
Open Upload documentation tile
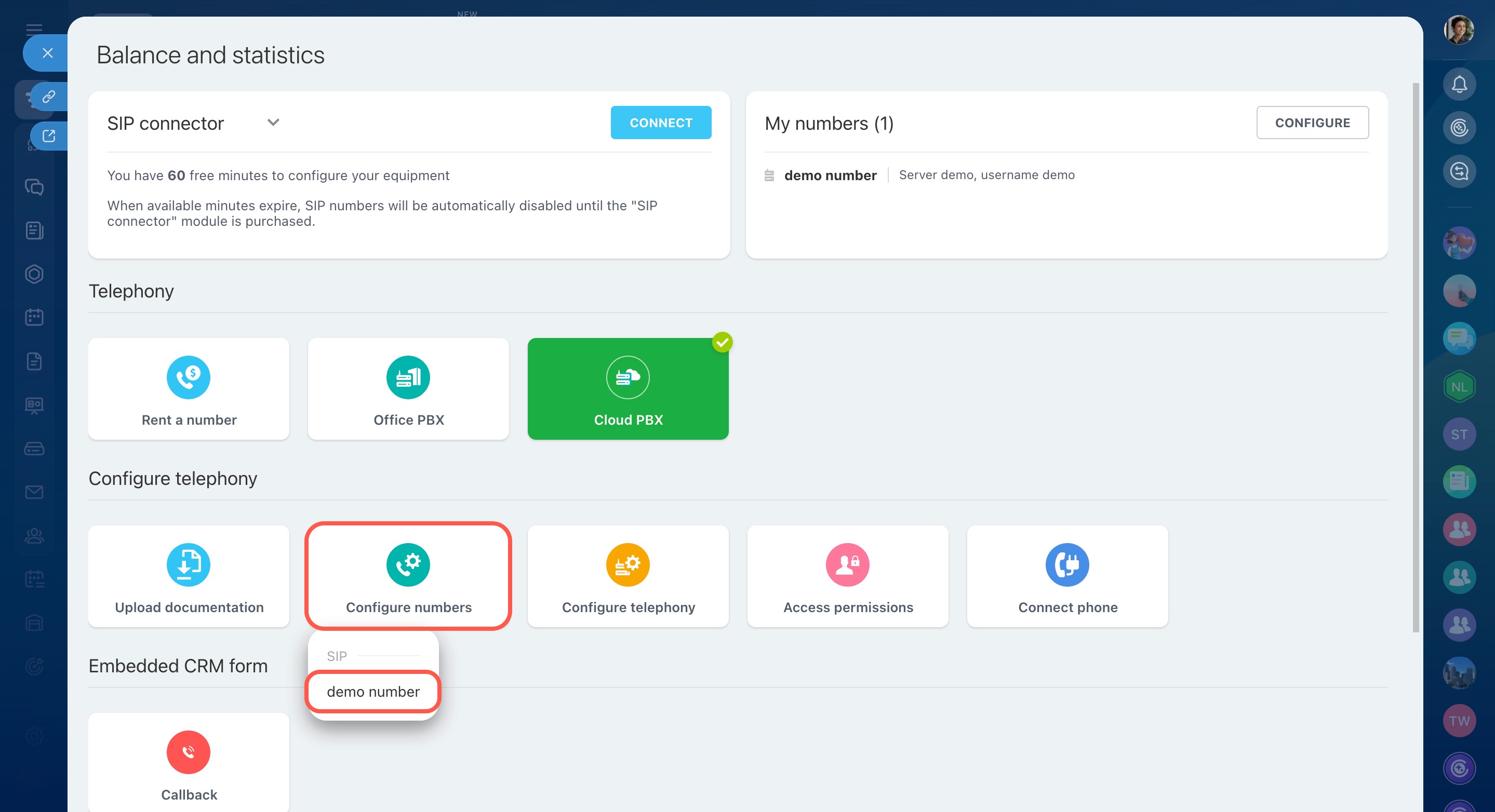click(189, 576)
